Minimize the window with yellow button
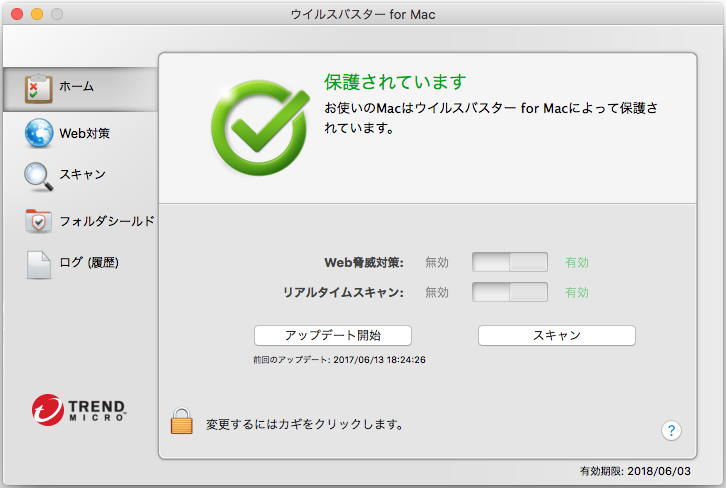The width and height of the screenshot is (726, 488). 37,14
